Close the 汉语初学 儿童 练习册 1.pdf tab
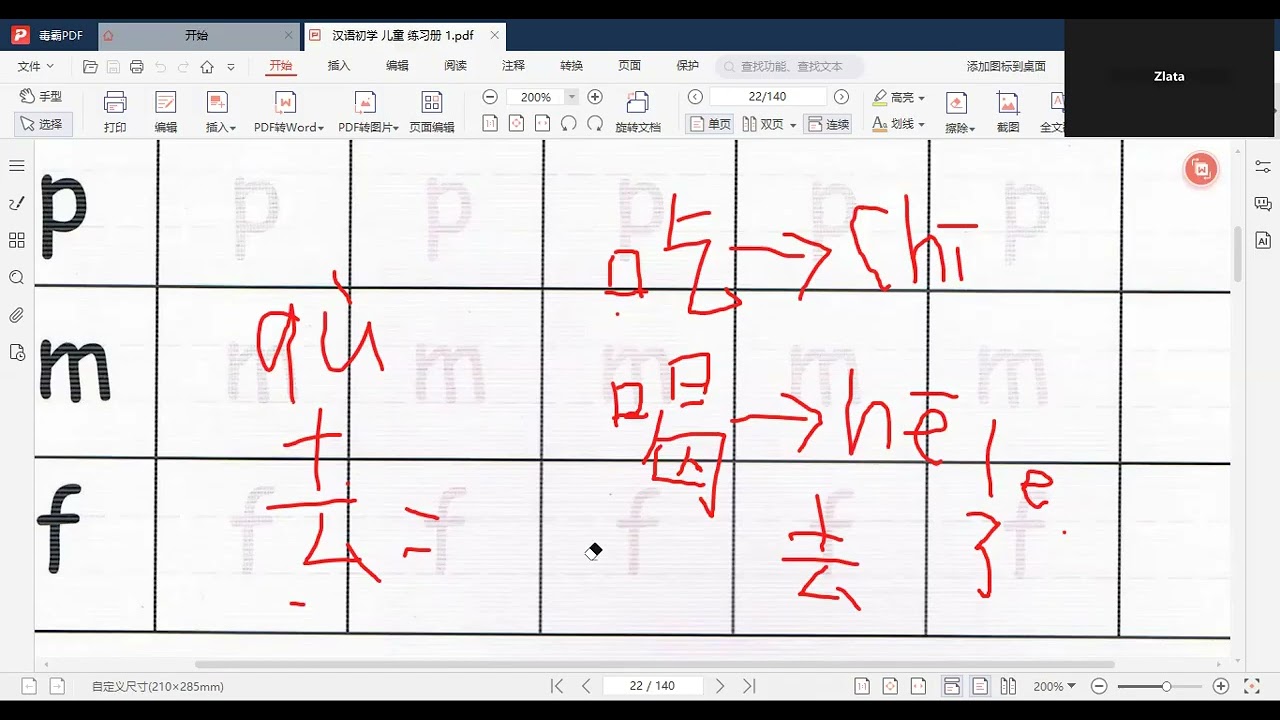1280x720 pixels. (x=494, y=35)
